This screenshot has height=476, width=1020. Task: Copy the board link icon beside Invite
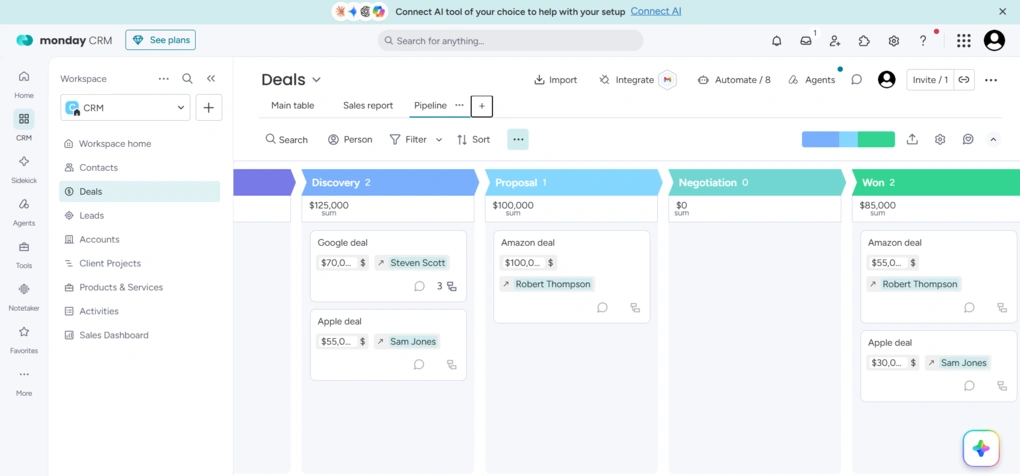tap(964, 79)
